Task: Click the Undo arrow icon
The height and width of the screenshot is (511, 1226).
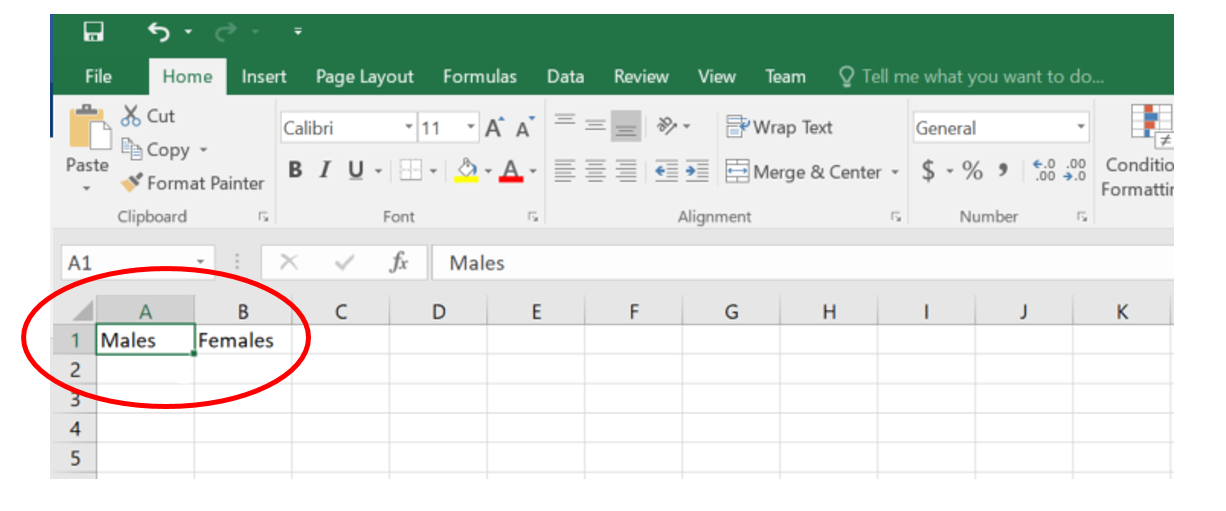Action: (x=159, y=33)
